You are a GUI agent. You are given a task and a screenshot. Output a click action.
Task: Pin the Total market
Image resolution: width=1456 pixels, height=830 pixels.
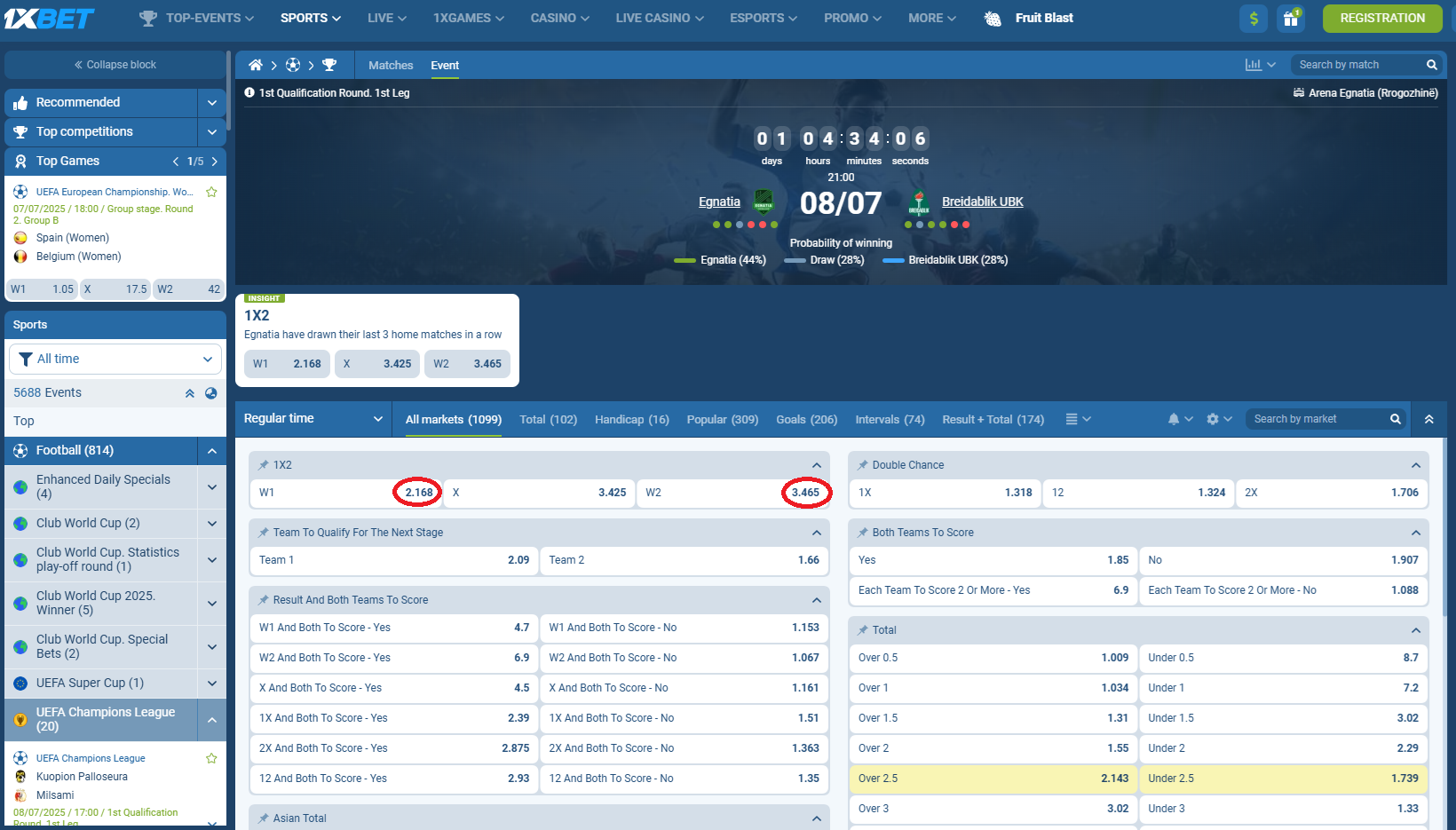click(863, 630)
